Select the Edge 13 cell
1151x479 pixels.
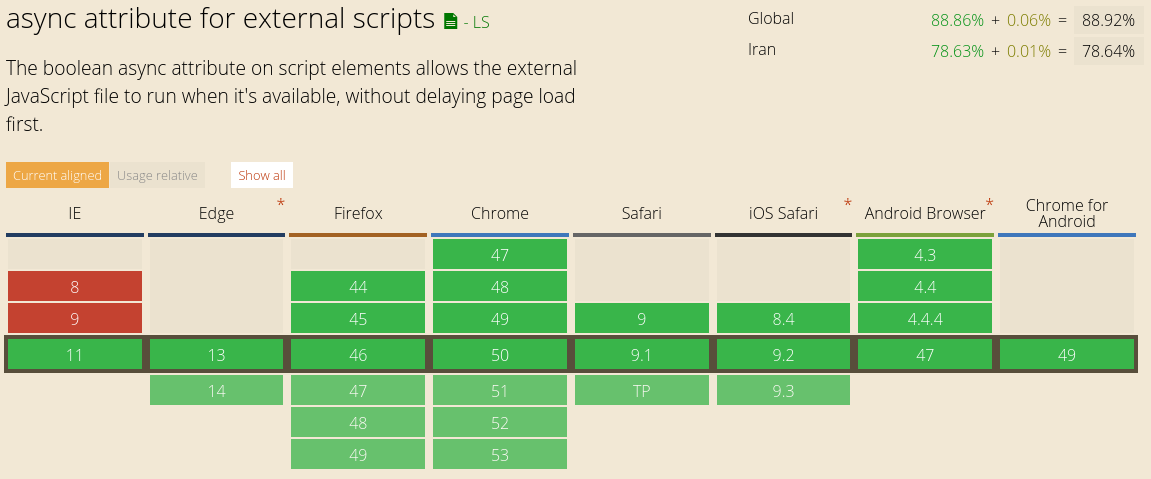217,354
